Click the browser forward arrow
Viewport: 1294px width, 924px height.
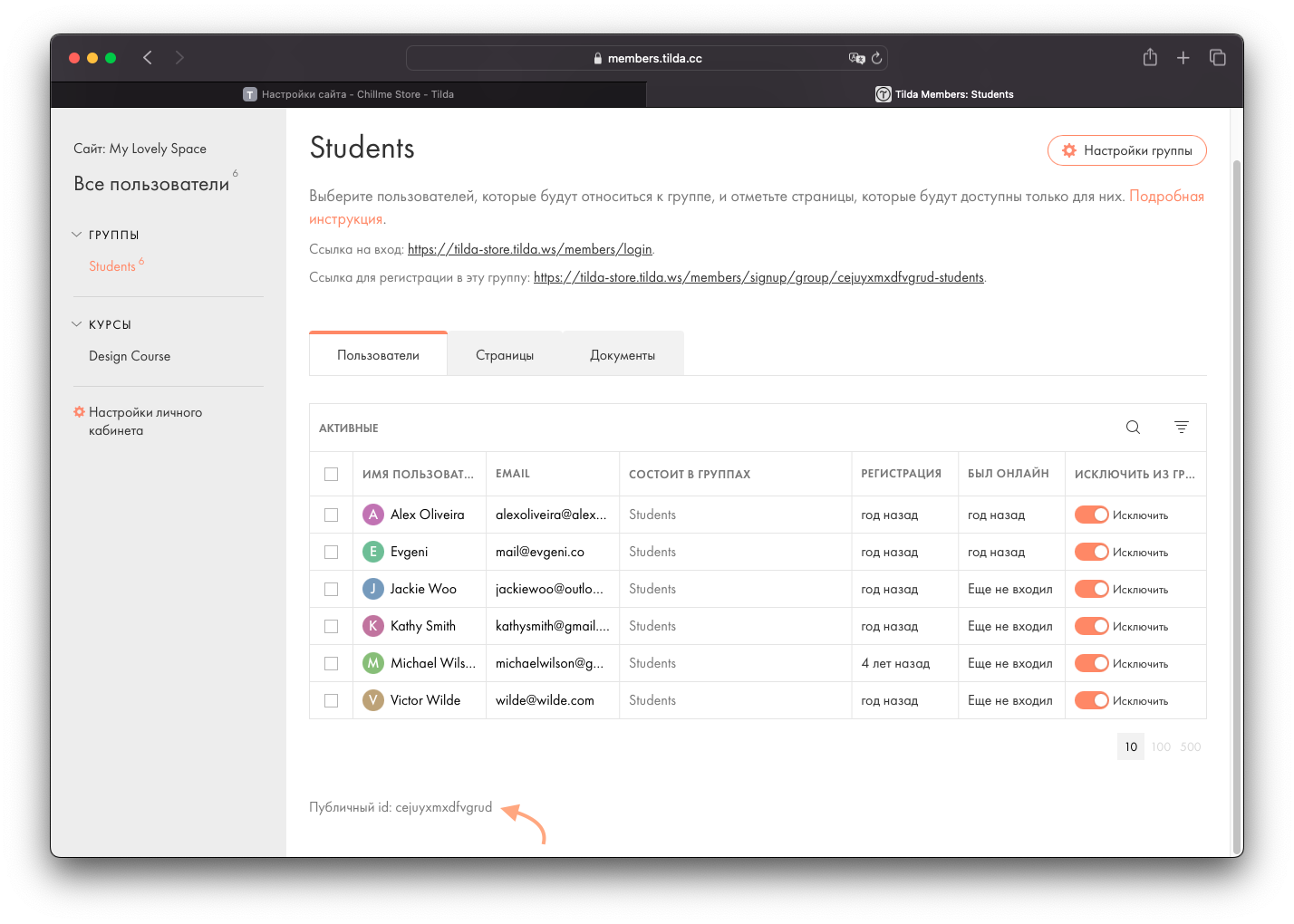(179, 58)
